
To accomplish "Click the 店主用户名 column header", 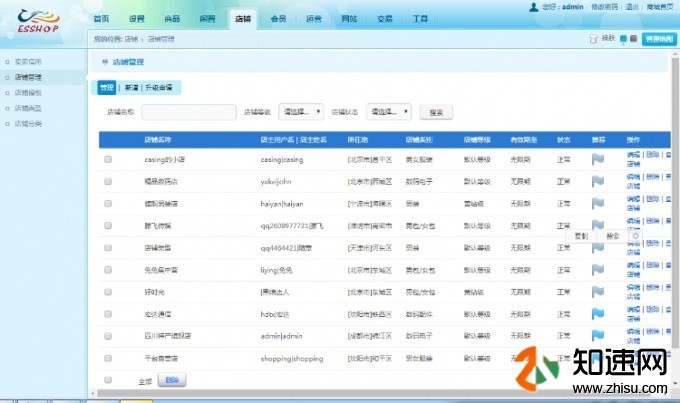I will 277,140.
